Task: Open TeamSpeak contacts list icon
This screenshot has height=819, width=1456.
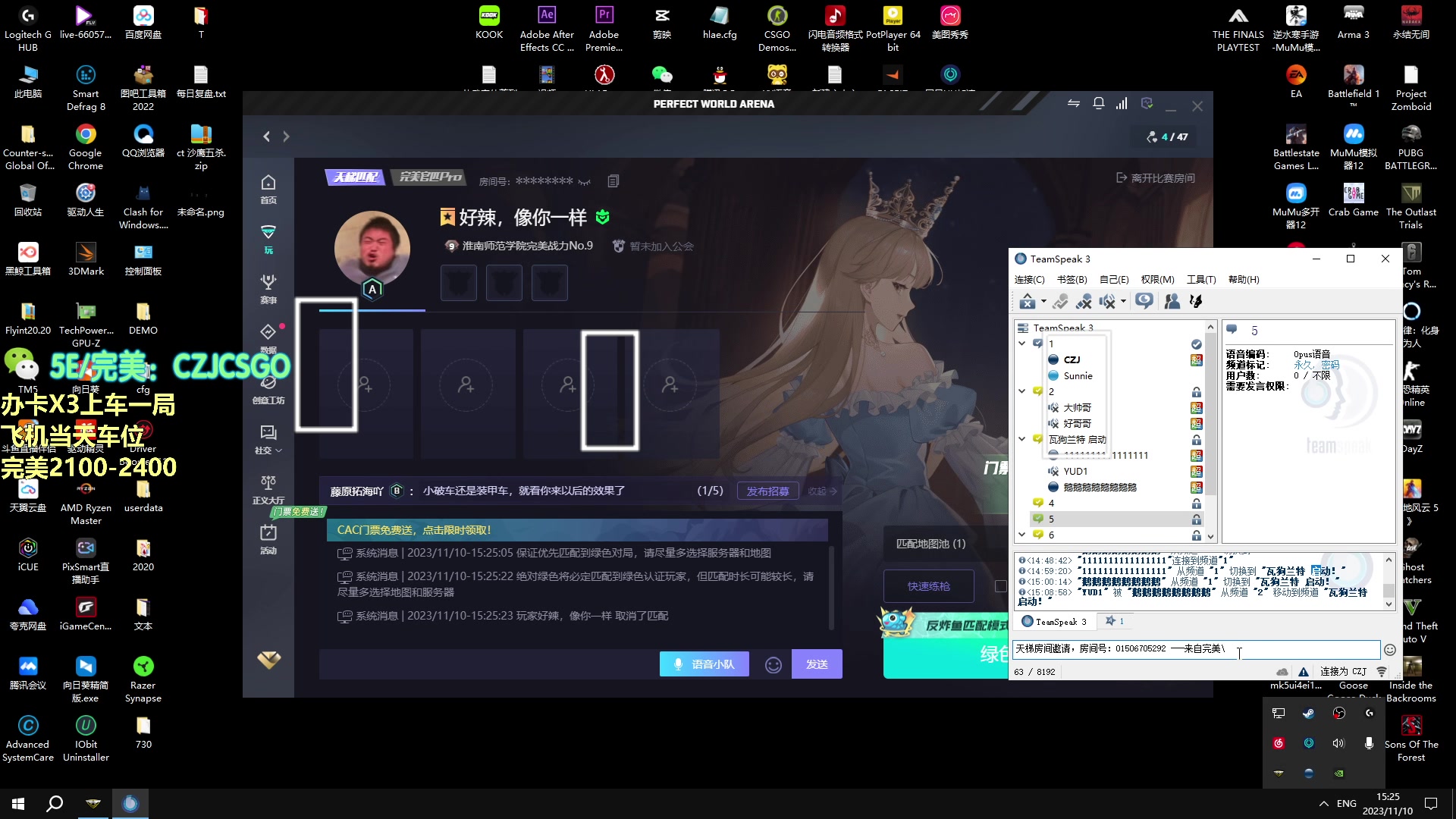Action: coord(1172,302)
